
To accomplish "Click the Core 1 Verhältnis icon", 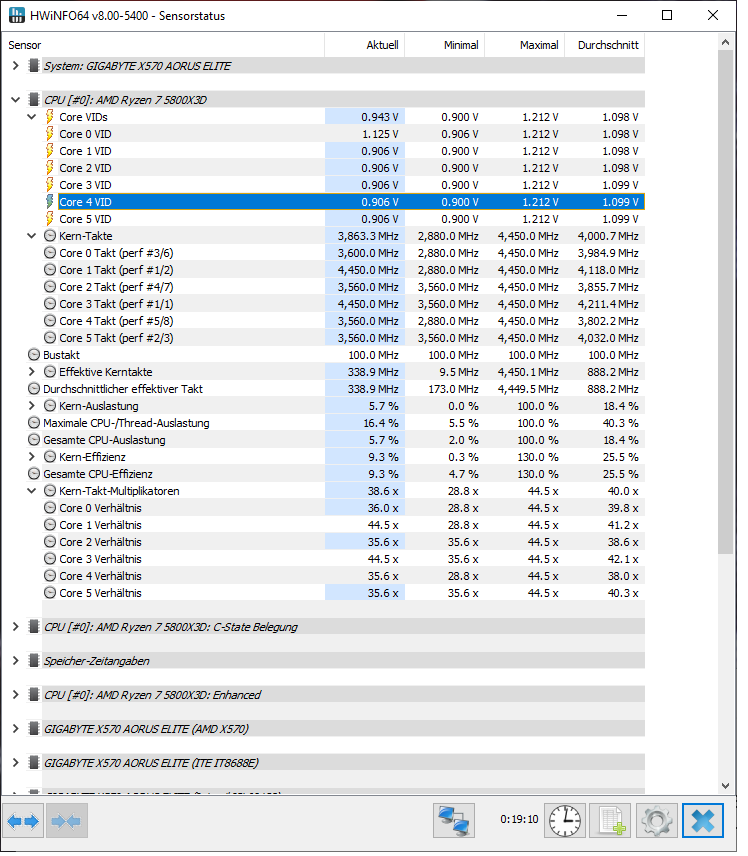I will (x=50, y=526).
